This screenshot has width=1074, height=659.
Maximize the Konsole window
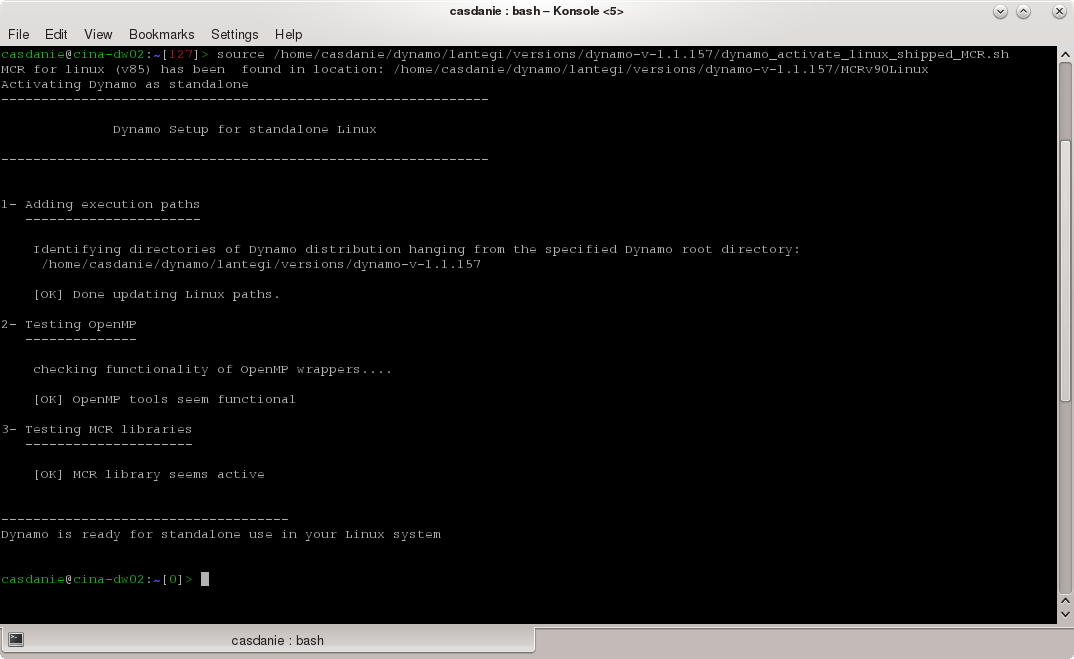point(1023,12)
